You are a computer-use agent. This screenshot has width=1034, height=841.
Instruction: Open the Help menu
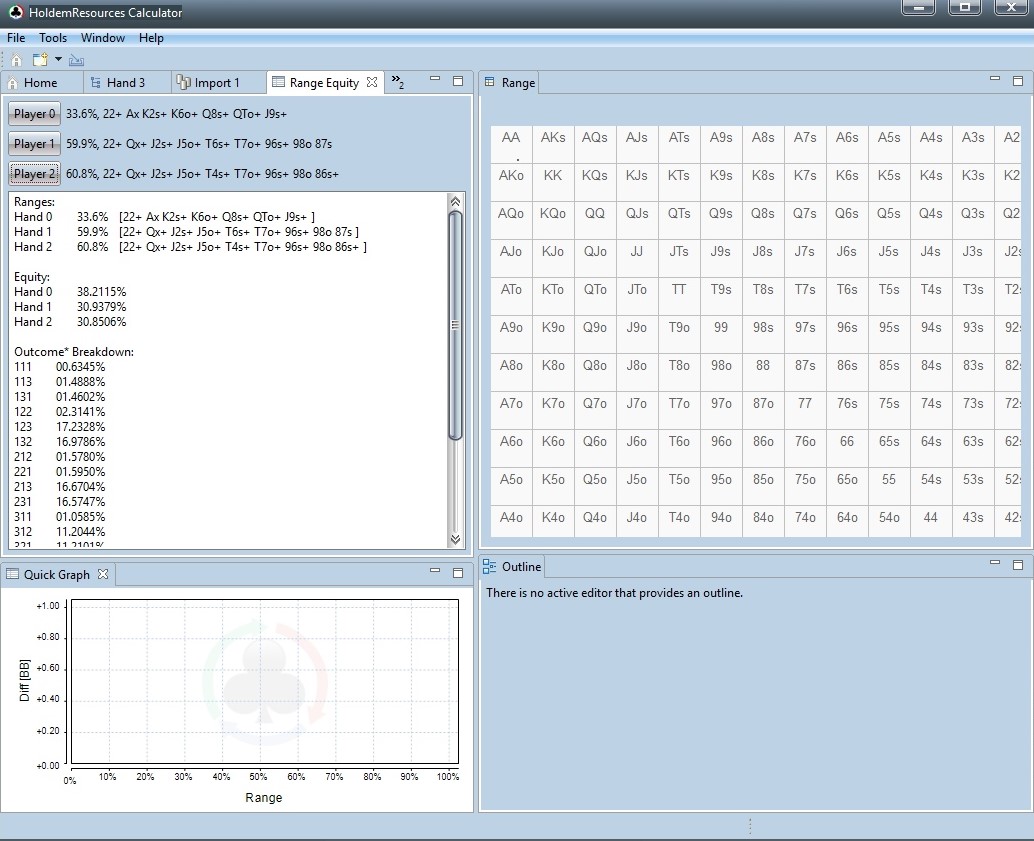point(151,38)
